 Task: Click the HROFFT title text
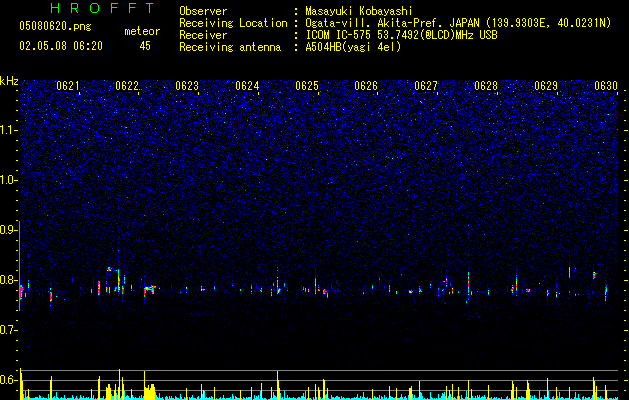(103, 8)
